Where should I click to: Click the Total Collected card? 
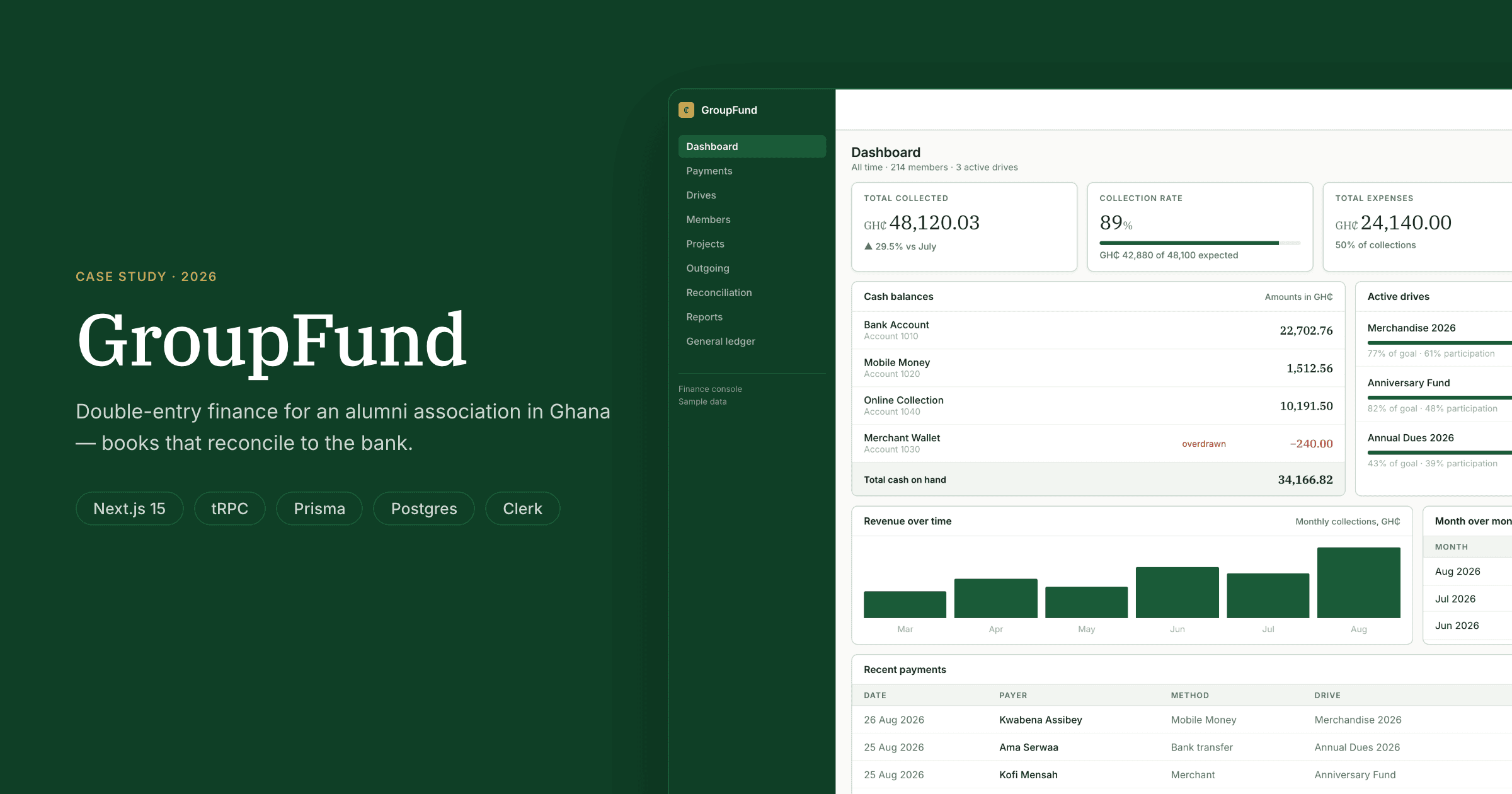tap(964, 227)
